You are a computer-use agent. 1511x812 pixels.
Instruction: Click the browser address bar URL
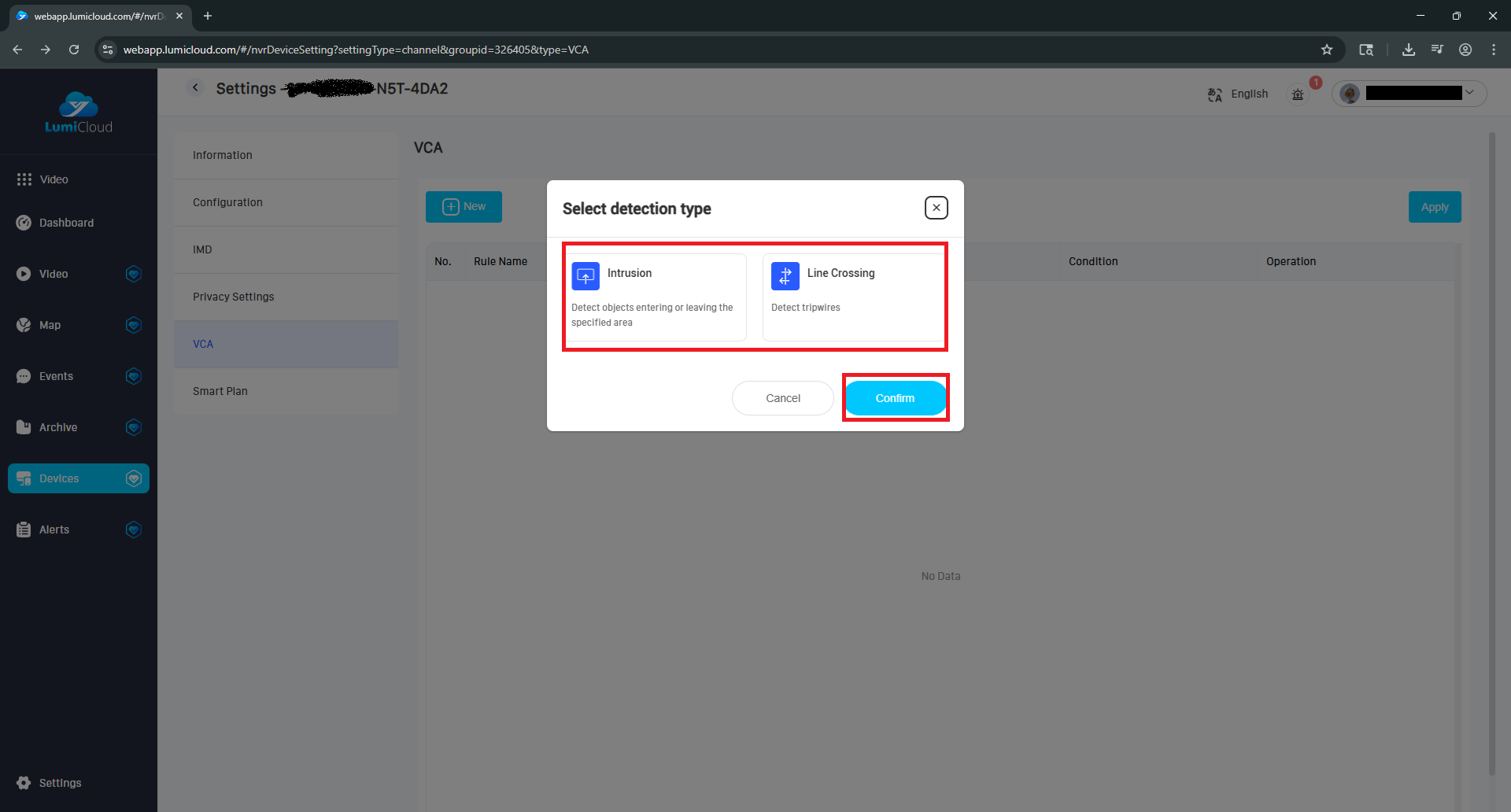356,50
